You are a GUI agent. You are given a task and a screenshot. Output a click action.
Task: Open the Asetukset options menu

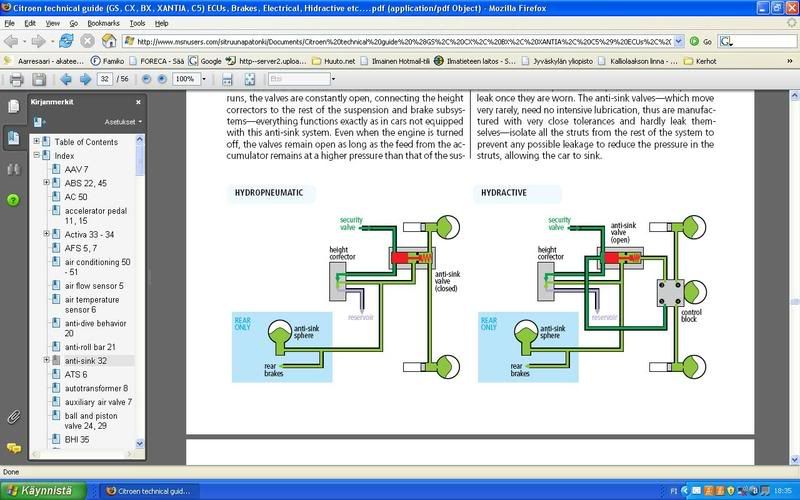coord(124,122)
